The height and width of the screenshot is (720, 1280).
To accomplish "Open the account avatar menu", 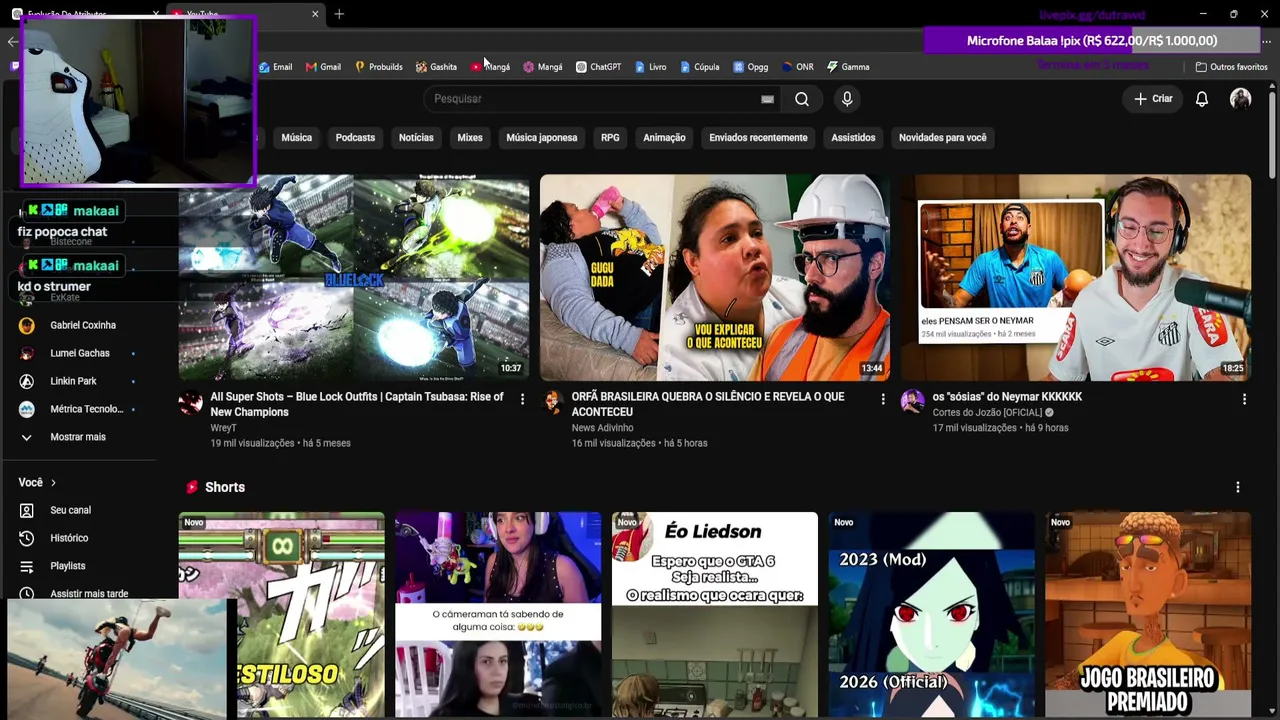I will (1240, 99).
